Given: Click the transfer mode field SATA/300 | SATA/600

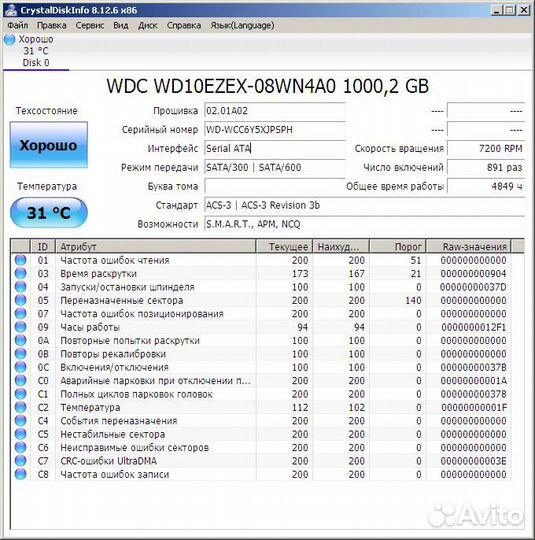Looking at the screenshot, I should click(275, 168).
